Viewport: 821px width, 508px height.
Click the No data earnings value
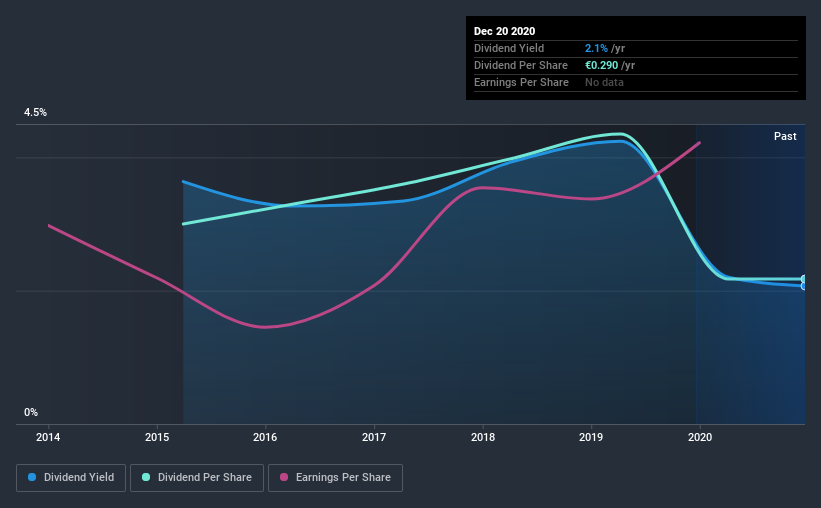[604, 82]
